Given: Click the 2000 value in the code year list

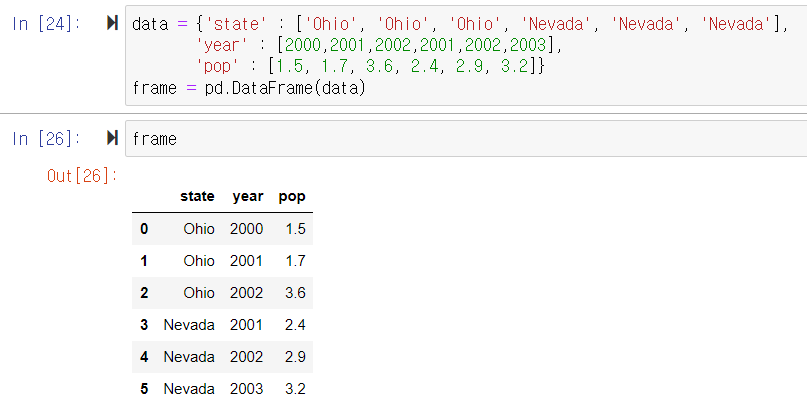Looking at the screenshot, I should (303, 45).
